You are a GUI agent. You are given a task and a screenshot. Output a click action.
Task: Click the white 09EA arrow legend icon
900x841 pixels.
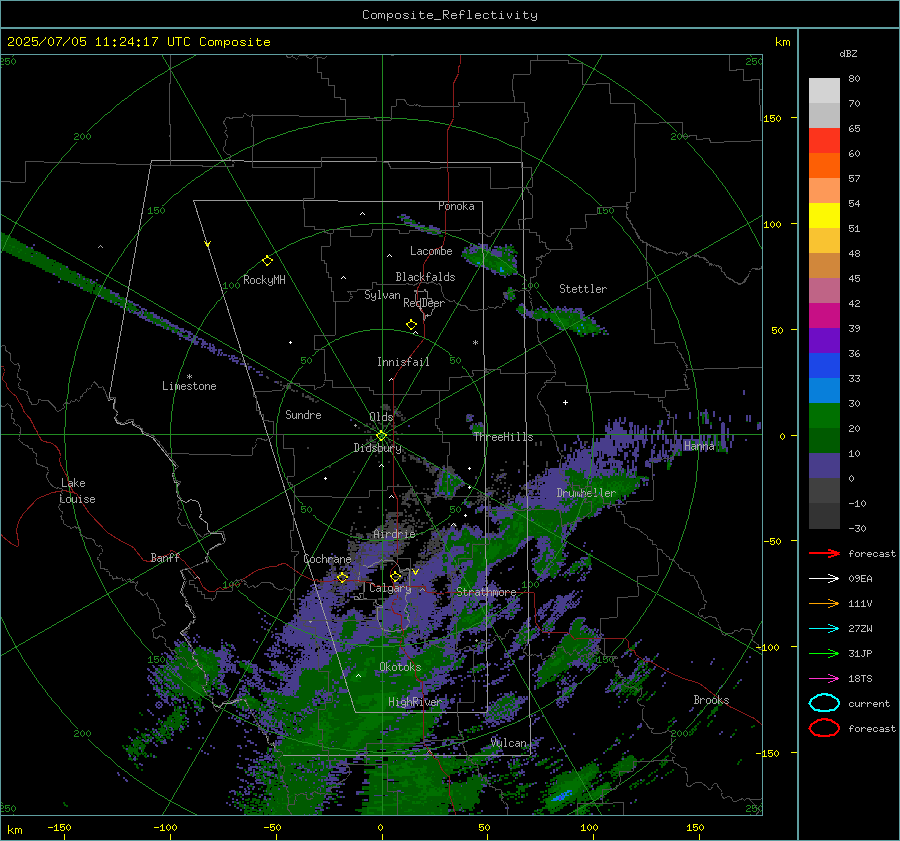coord(824,579)
